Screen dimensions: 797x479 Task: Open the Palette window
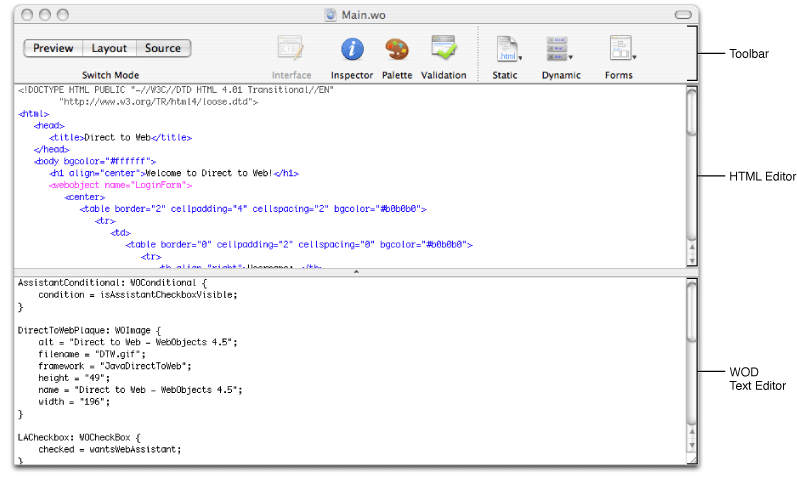(x=397, y=49)
